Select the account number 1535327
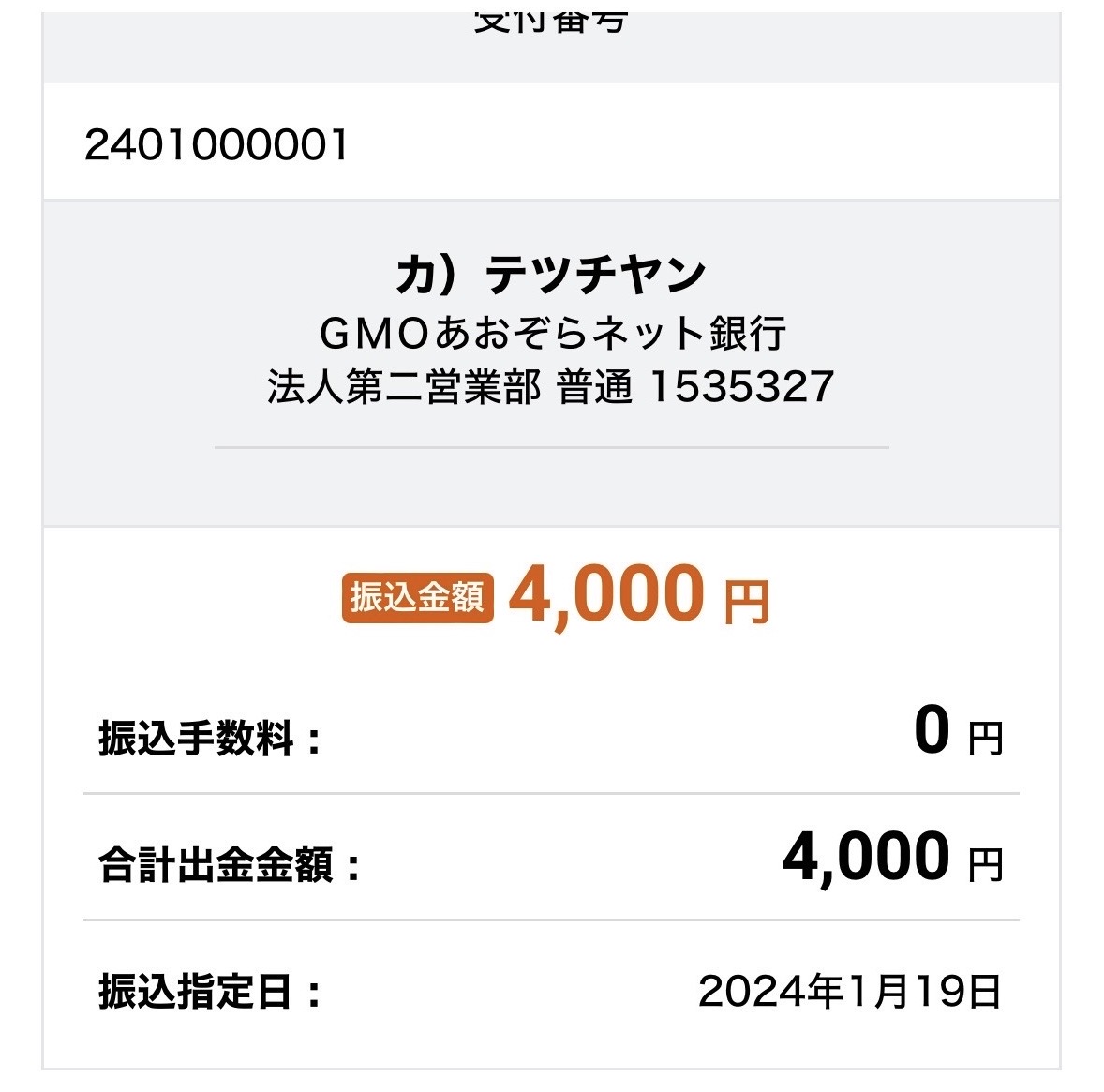Viewport: 1104px width, 1092px height. click(x=742, y=386)
